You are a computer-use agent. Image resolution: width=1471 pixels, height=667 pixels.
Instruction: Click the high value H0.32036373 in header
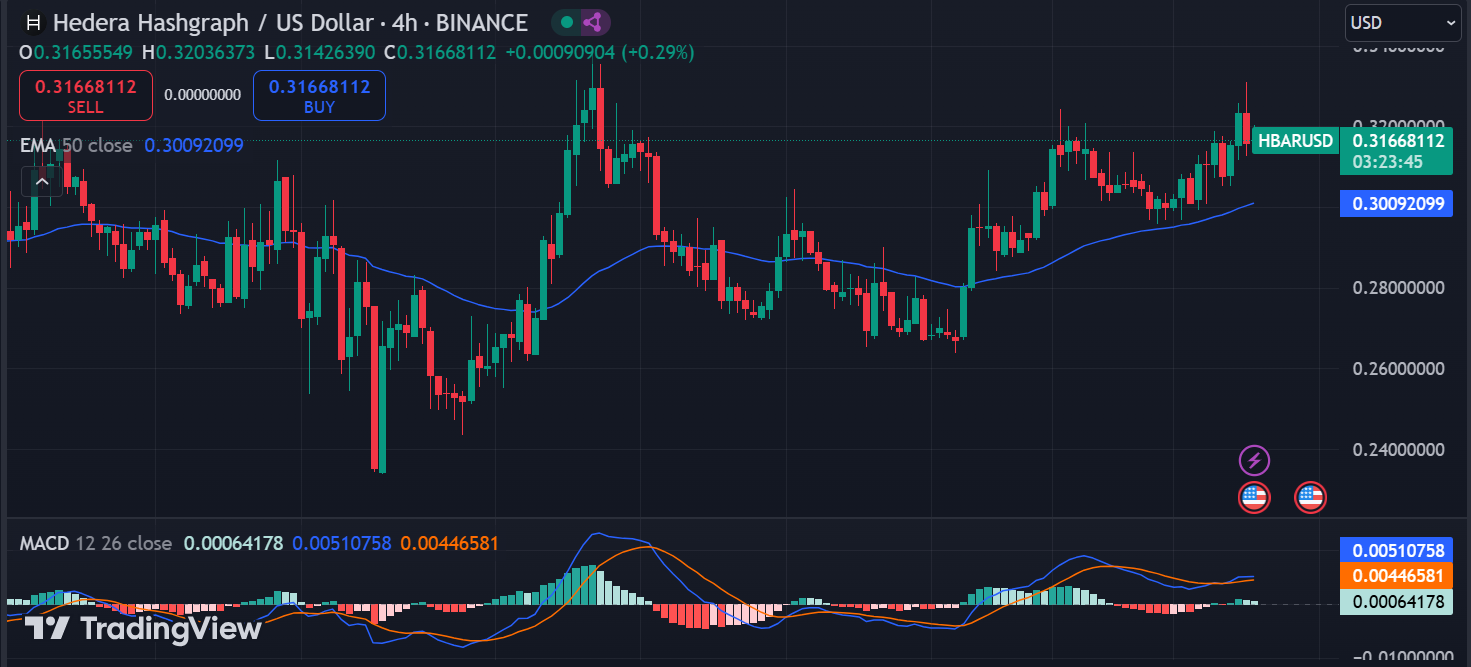[198, 52]
